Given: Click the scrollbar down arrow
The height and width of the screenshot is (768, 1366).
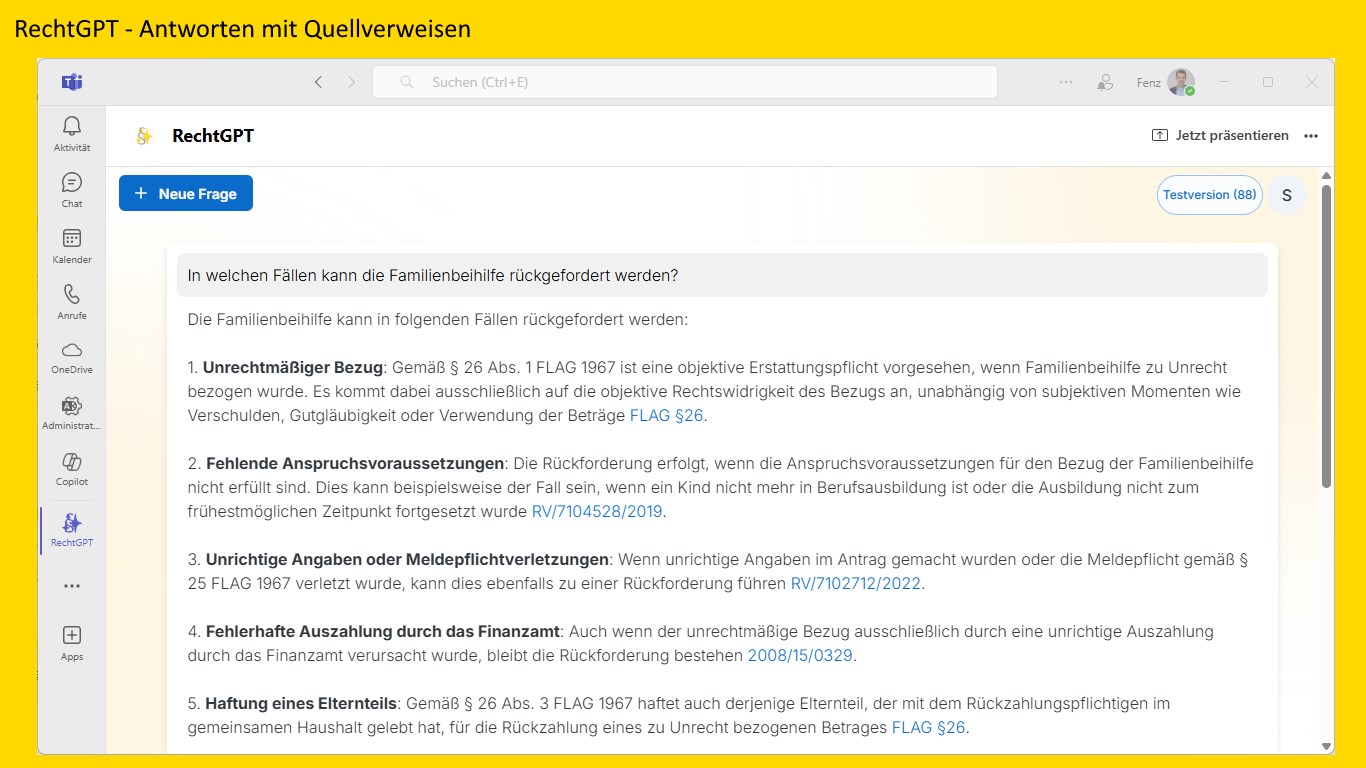Looking at the screenshot, I should [1326, 746].
